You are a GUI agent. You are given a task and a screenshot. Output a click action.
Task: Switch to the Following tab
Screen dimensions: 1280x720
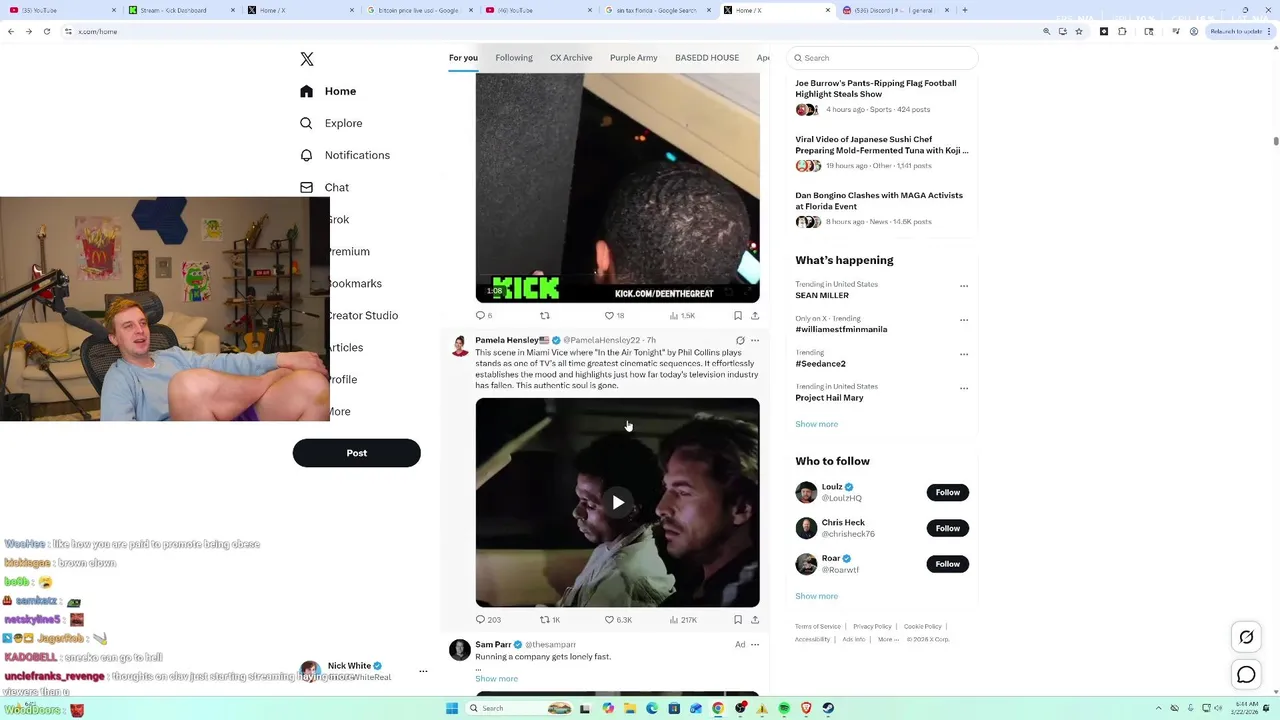point(514,58)
